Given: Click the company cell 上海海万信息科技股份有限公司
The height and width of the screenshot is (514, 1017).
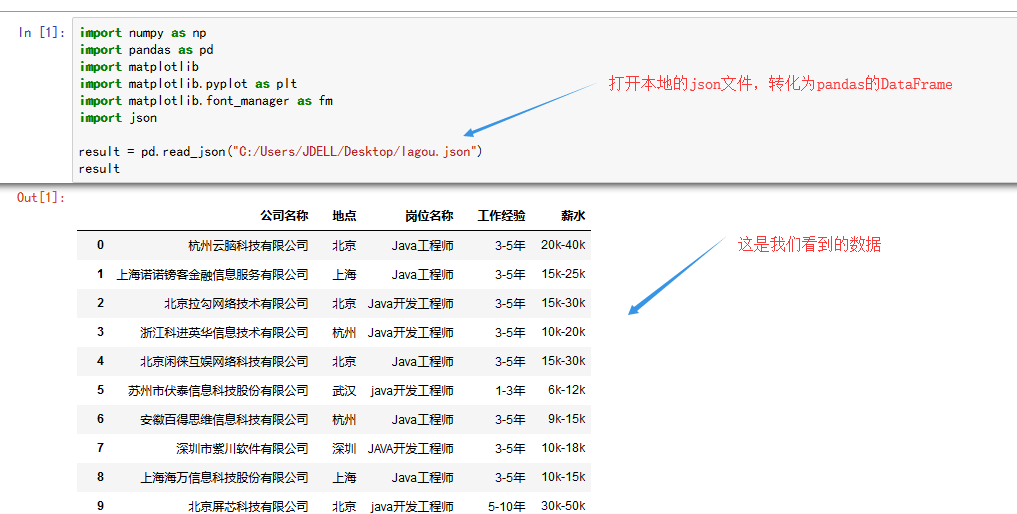Looking at the screenshot, I should coord(224,478).
